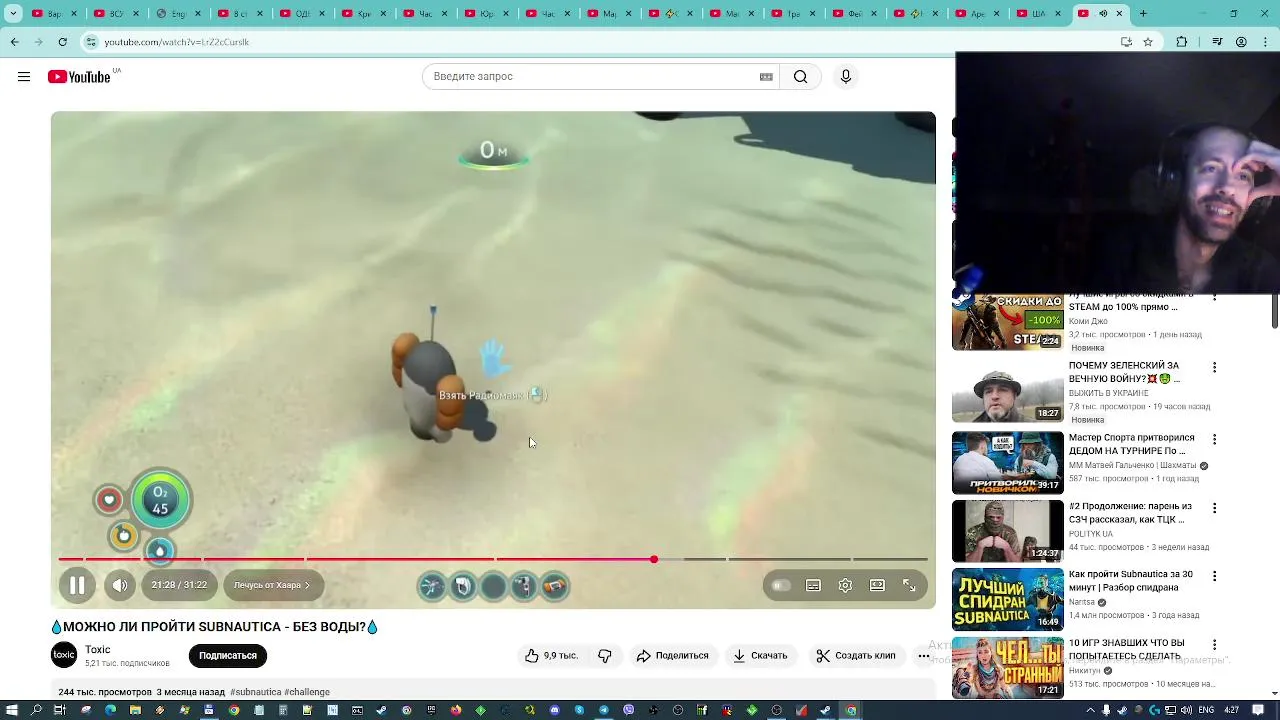This screenshot has width=1280, height=720.
Task: Go back in browser history
Action: pos(14,42)
